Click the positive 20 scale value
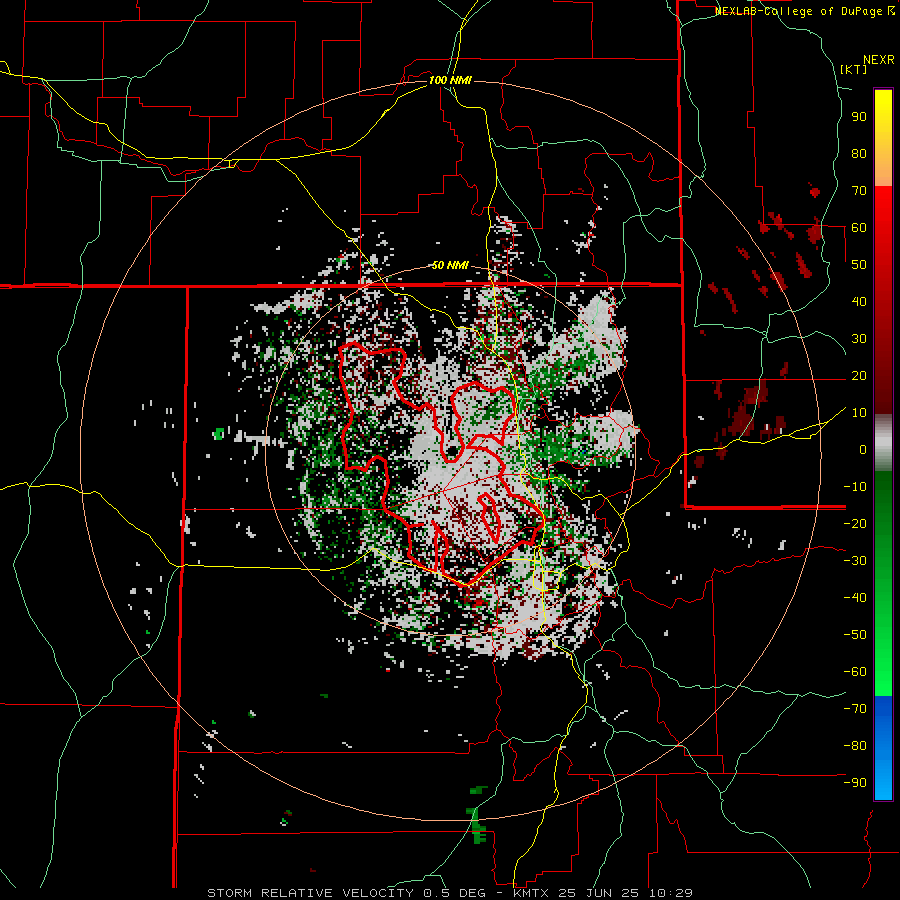 pos(859,375)
